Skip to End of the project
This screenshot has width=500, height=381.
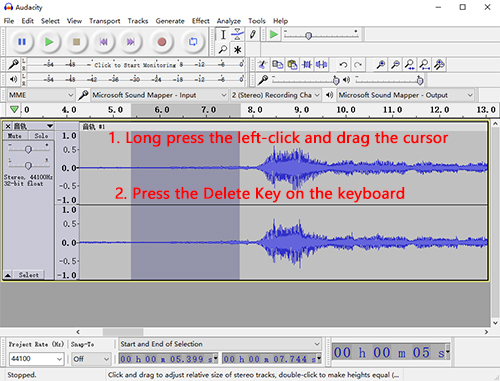coord(131,42)
